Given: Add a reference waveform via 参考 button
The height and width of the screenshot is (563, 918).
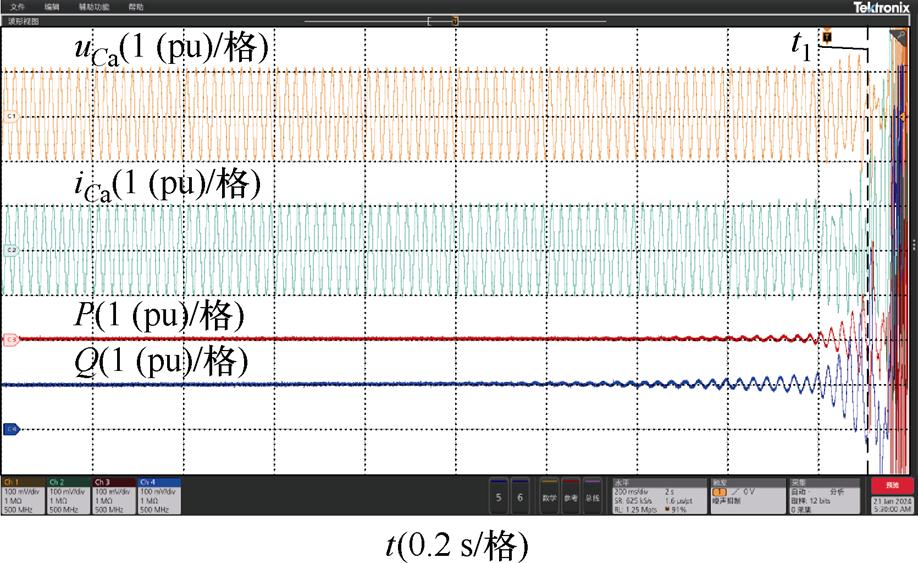Looking at the screenshot, I should 570,496.
